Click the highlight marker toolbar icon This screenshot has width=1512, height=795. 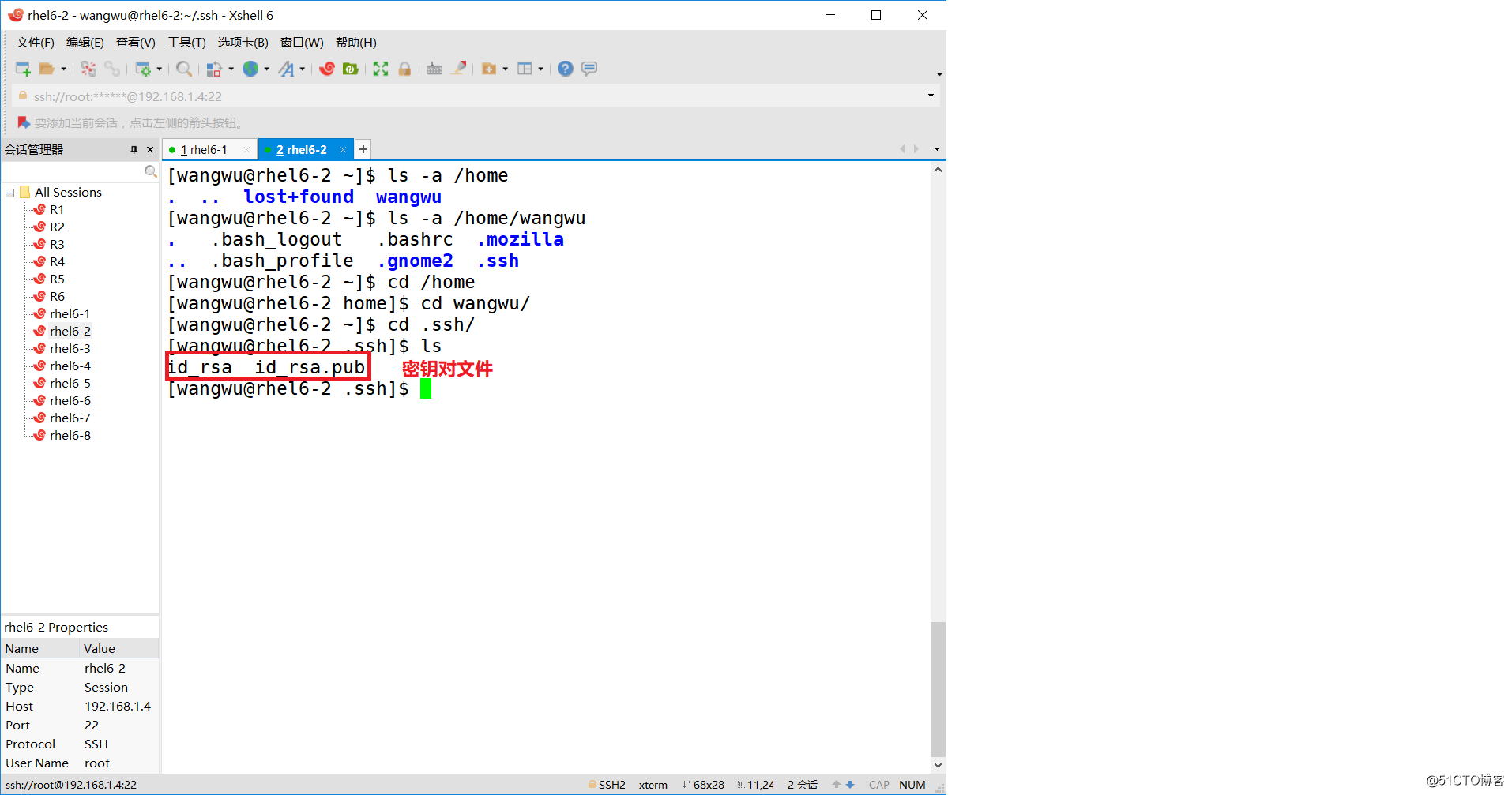click(x=459, y=69)
